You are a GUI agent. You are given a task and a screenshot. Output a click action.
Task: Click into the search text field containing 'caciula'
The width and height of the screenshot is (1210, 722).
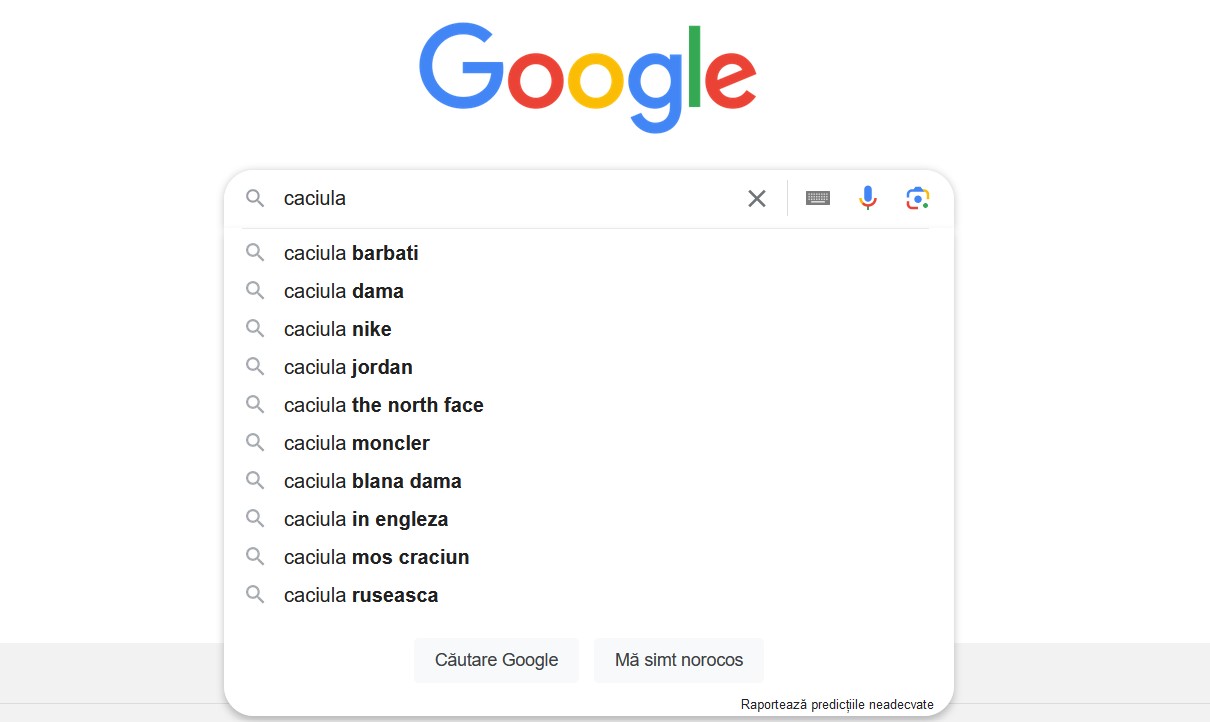pyautogui.click(x=500, y=198)
